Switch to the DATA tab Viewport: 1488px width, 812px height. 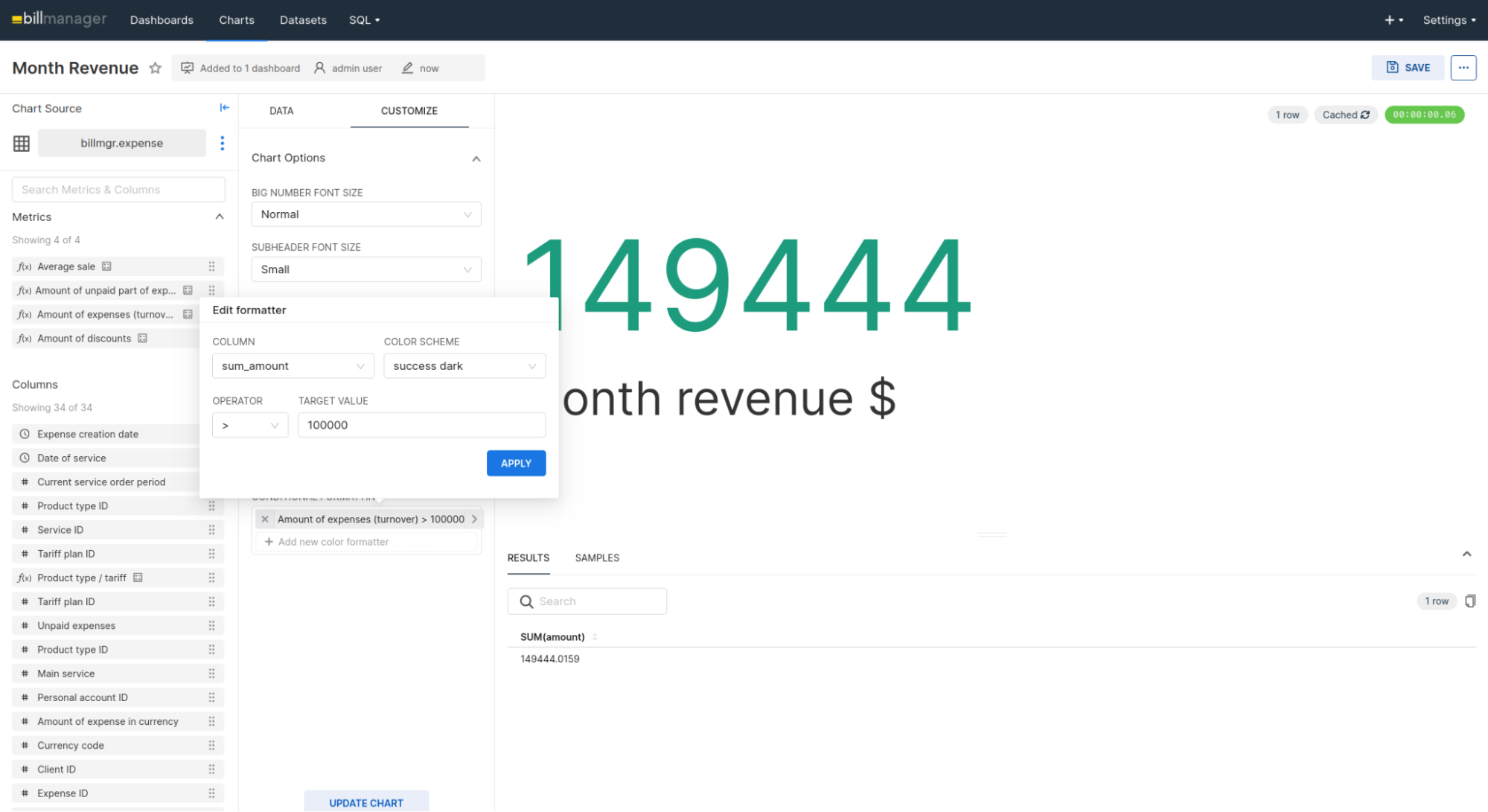pos(281,111)
